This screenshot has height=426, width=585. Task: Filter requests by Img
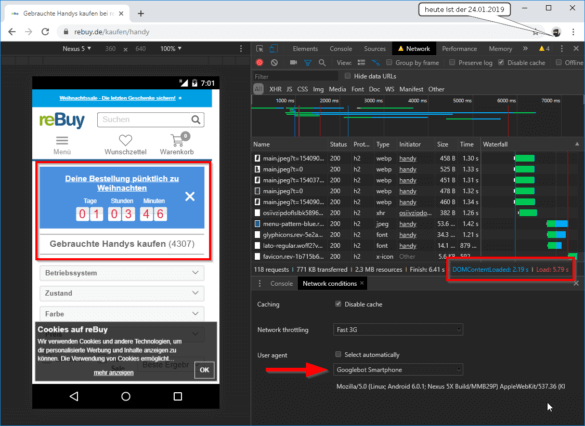[318, 89]
